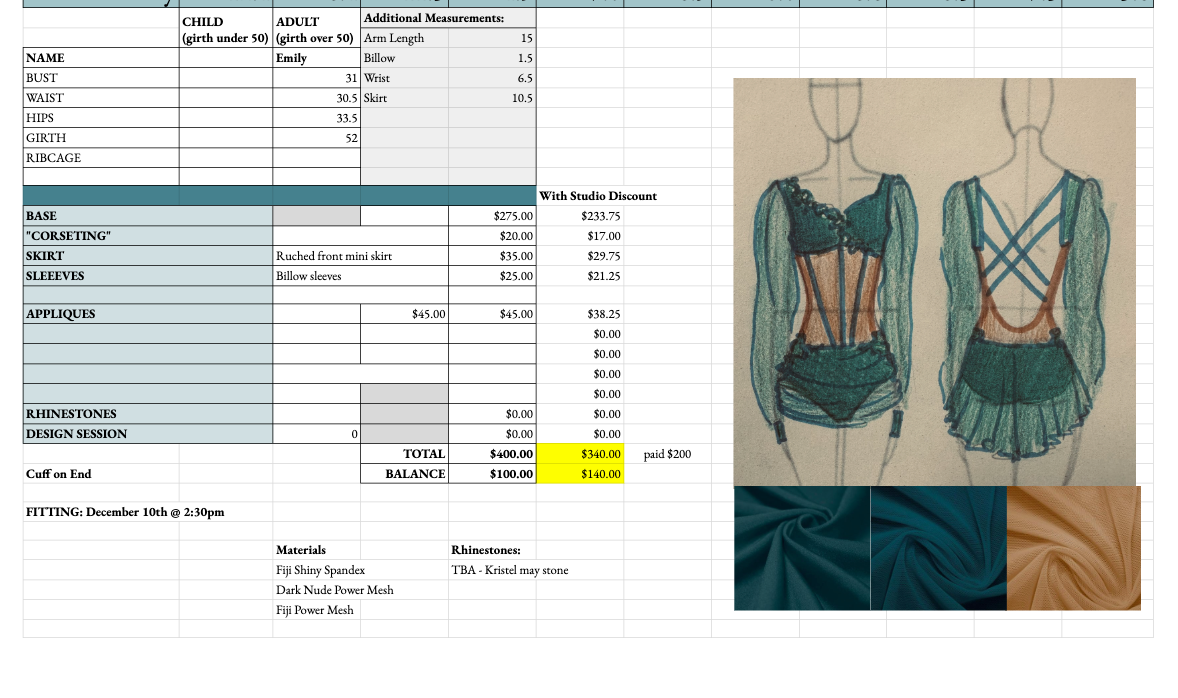Select the FITTING December 10th cell
The image size is (1178, 698).
click(x=125, y=512)
